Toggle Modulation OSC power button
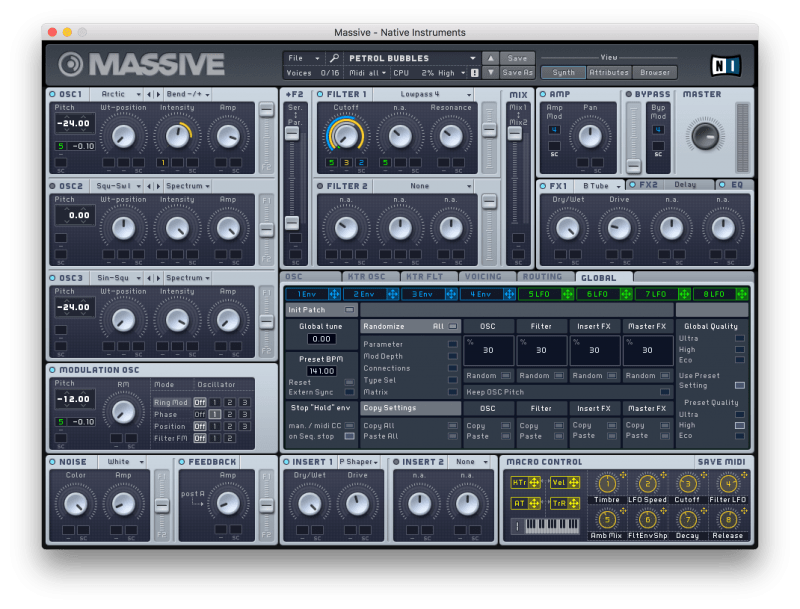Image resolution: width=800 pixels, height=609 pixels. (53, 370)
